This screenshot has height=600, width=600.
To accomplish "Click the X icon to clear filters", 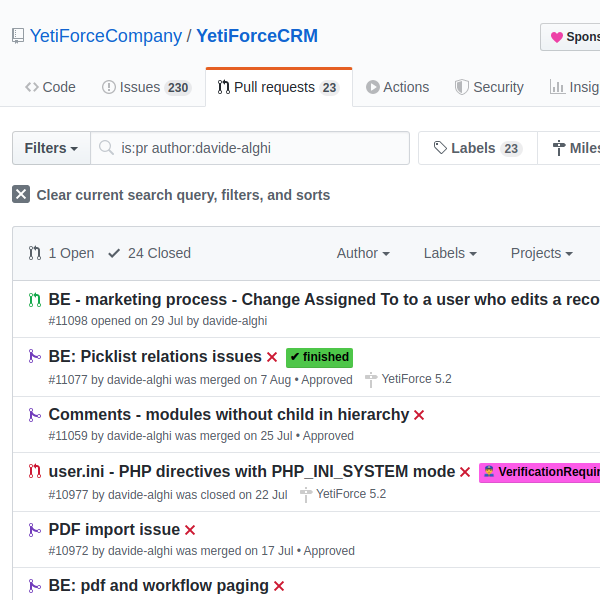I will tap(21, 194).
